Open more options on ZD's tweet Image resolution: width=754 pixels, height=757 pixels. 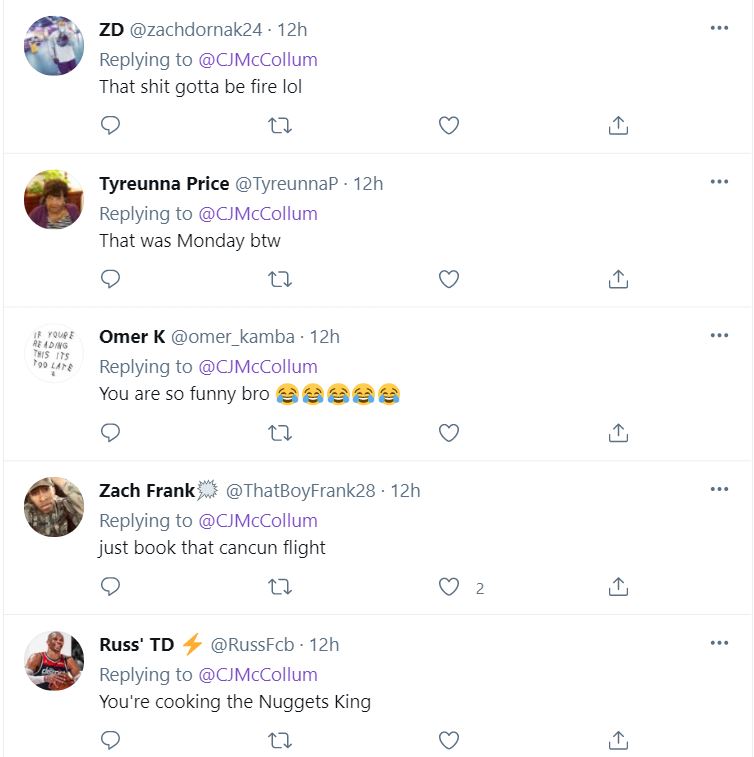click(719, 28)
